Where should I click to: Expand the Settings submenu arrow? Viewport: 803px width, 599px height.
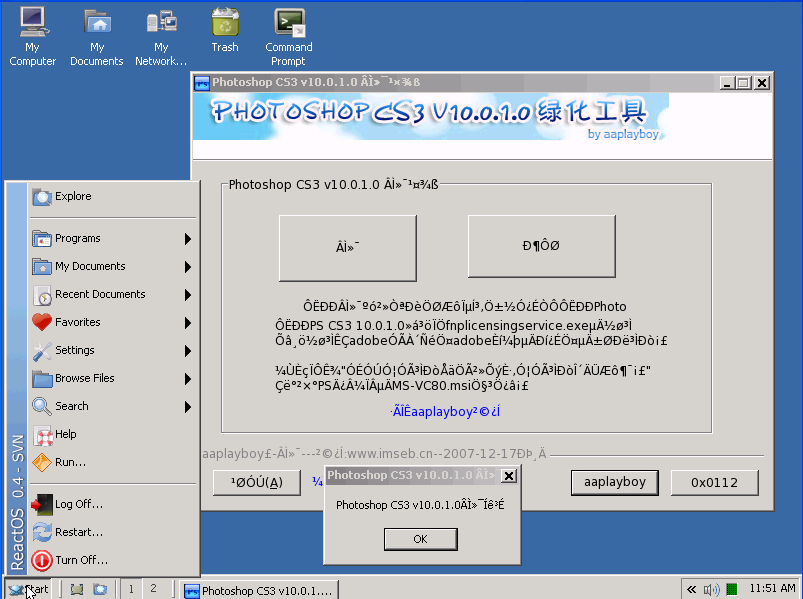[x=188, y=351]
